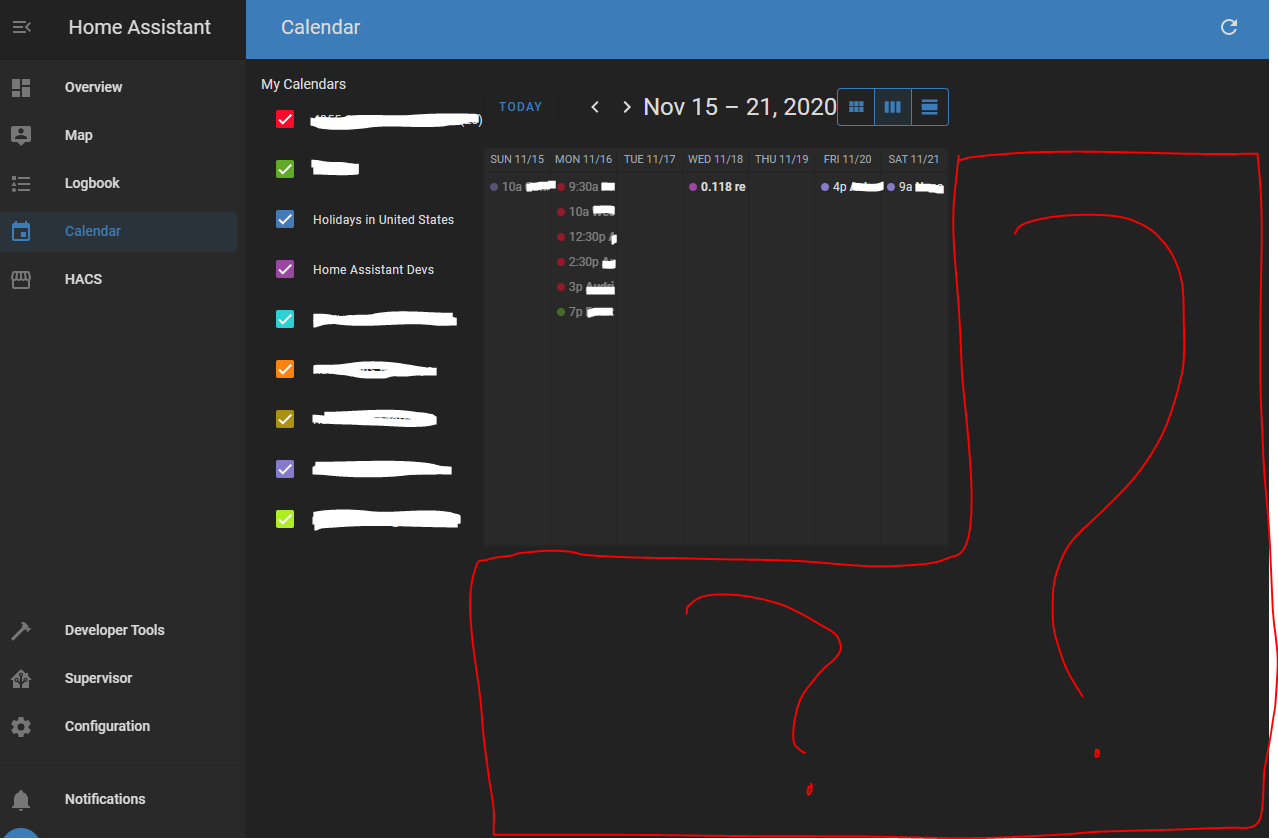Open Monday 3p event
The width and height of the screenshot is (1278, 839).
pyautogui.click(x=584, y=287)
